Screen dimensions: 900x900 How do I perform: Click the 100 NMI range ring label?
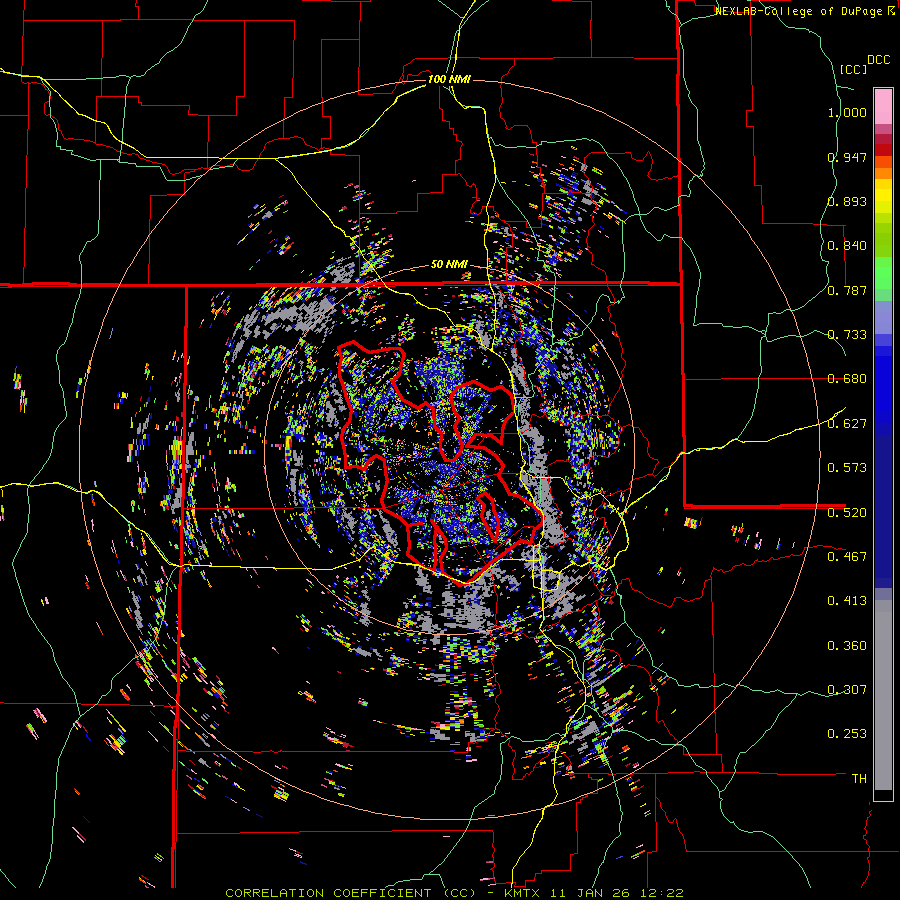449,79
